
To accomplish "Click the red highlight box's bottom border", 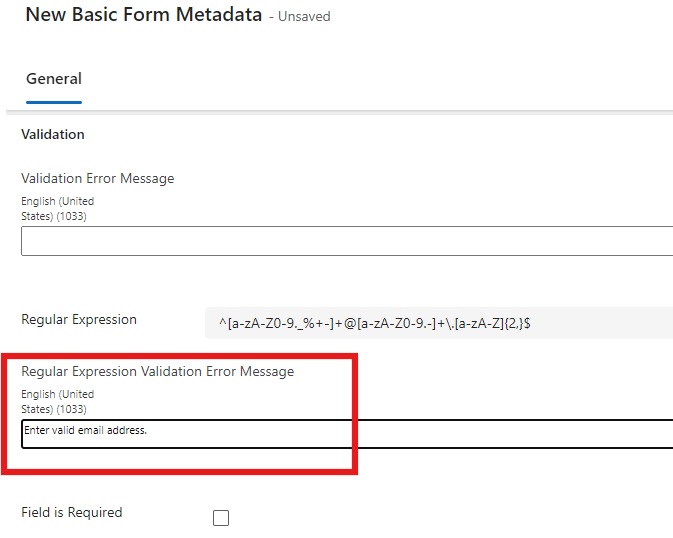I will click(x=180, y=470).
